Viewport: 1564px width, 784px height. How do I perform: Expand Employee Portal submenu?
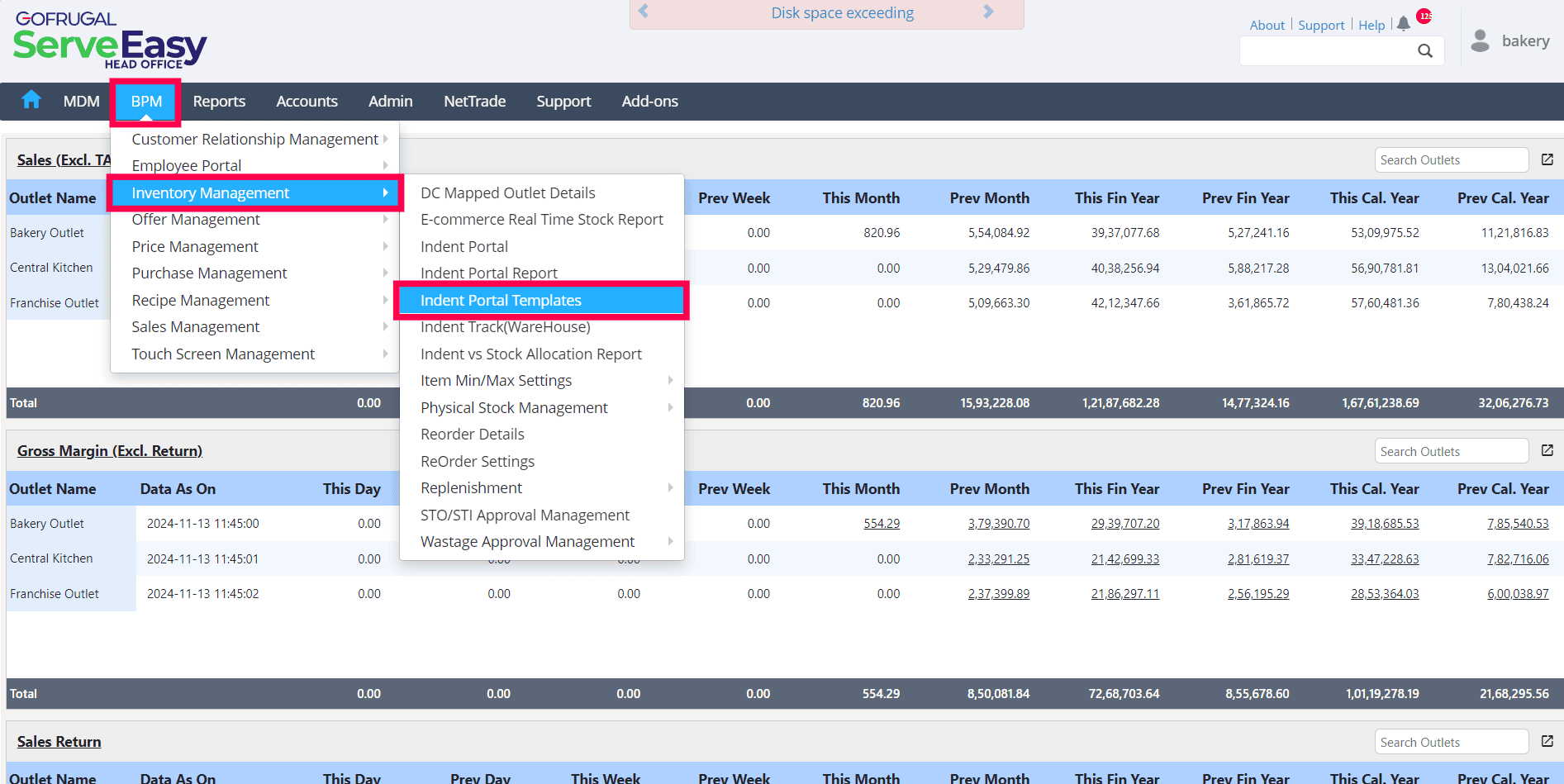click(255, 165)
